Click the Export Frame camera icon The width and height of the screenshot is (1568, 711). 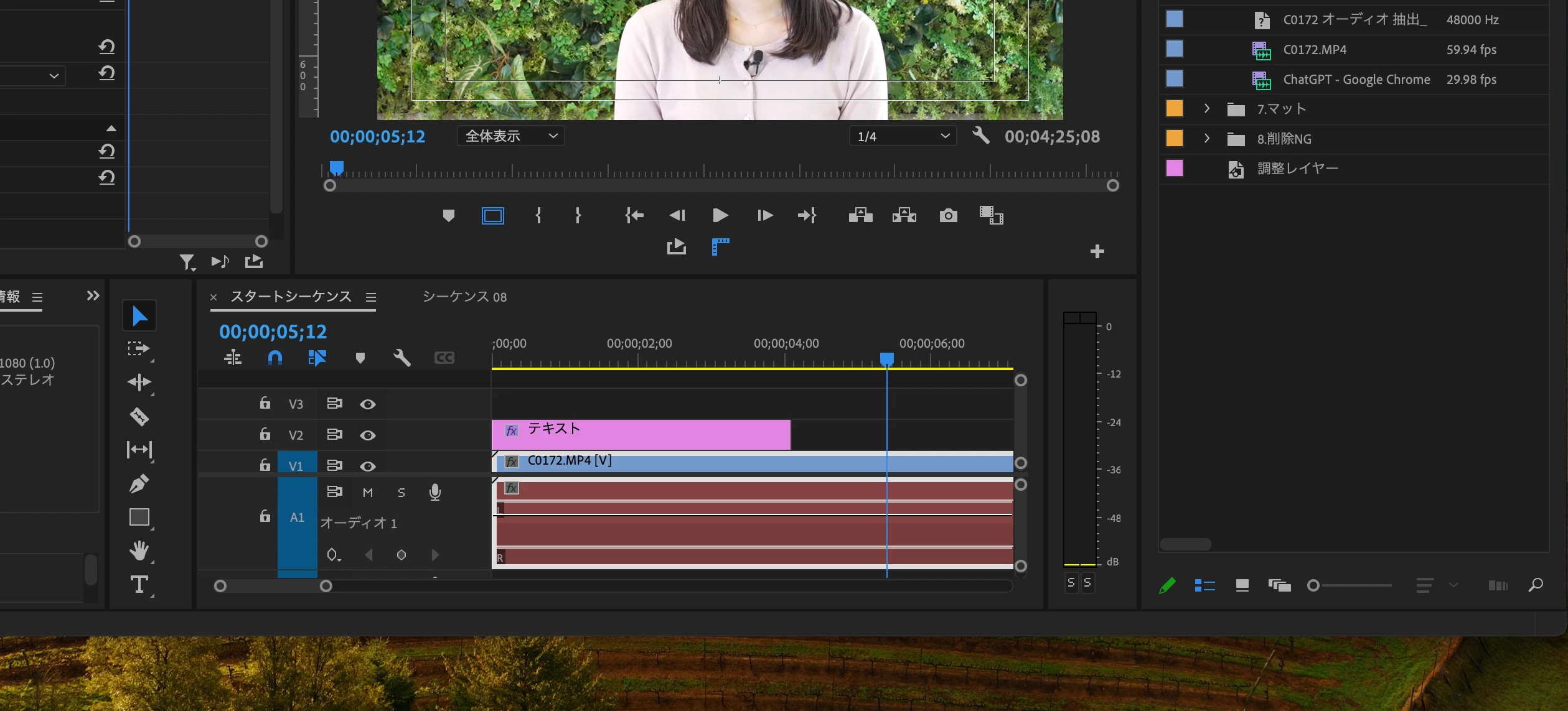click(x=948, y=216)
